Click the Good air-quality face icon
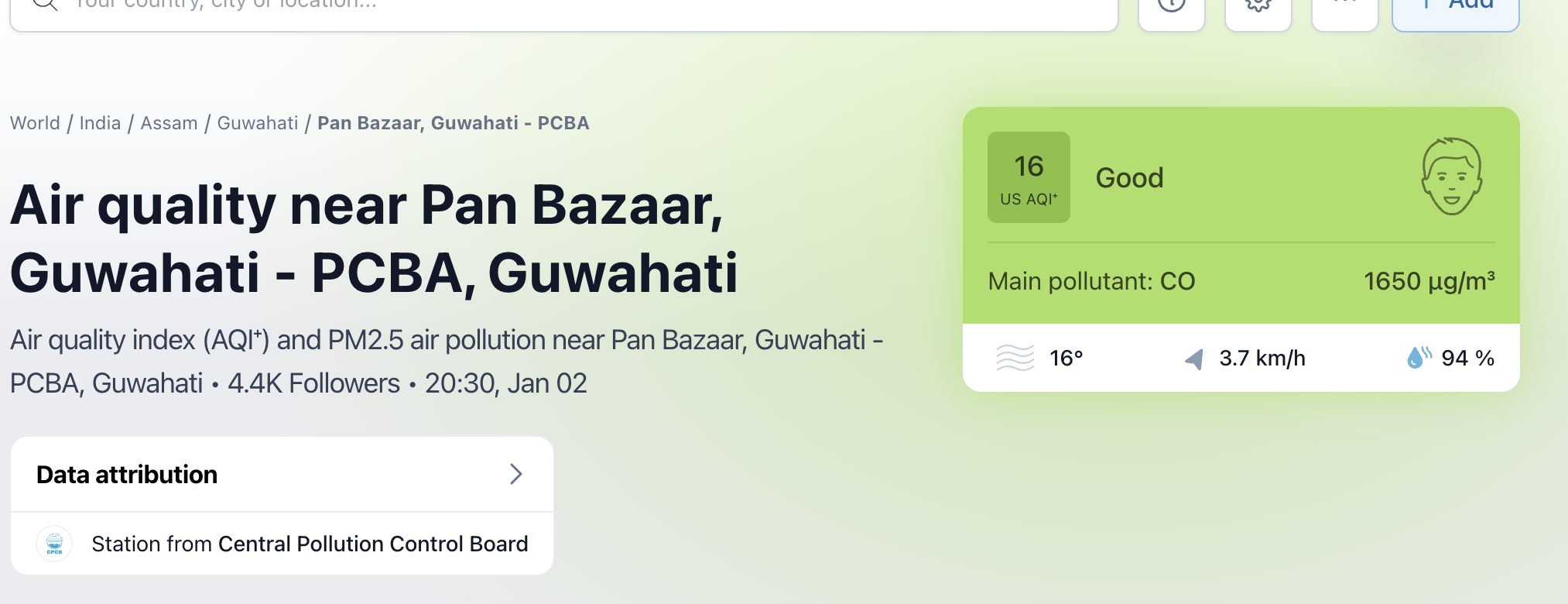Screen dimensions: 1568x604 point(1451,177)
